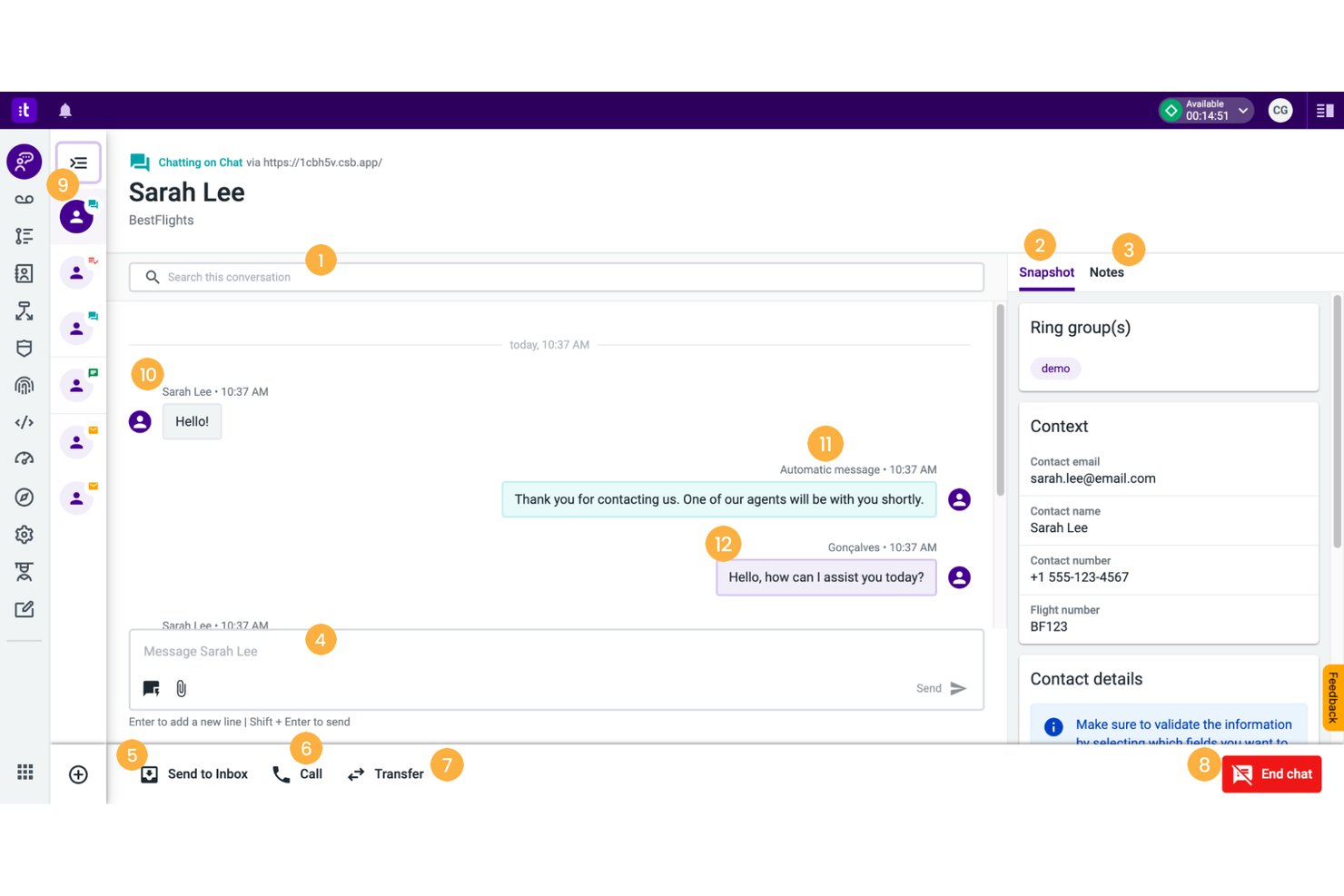This screenshot has height=896, width=1344.
Task: Open the compass Explore icon in sidebar
Action: point(25,497)
